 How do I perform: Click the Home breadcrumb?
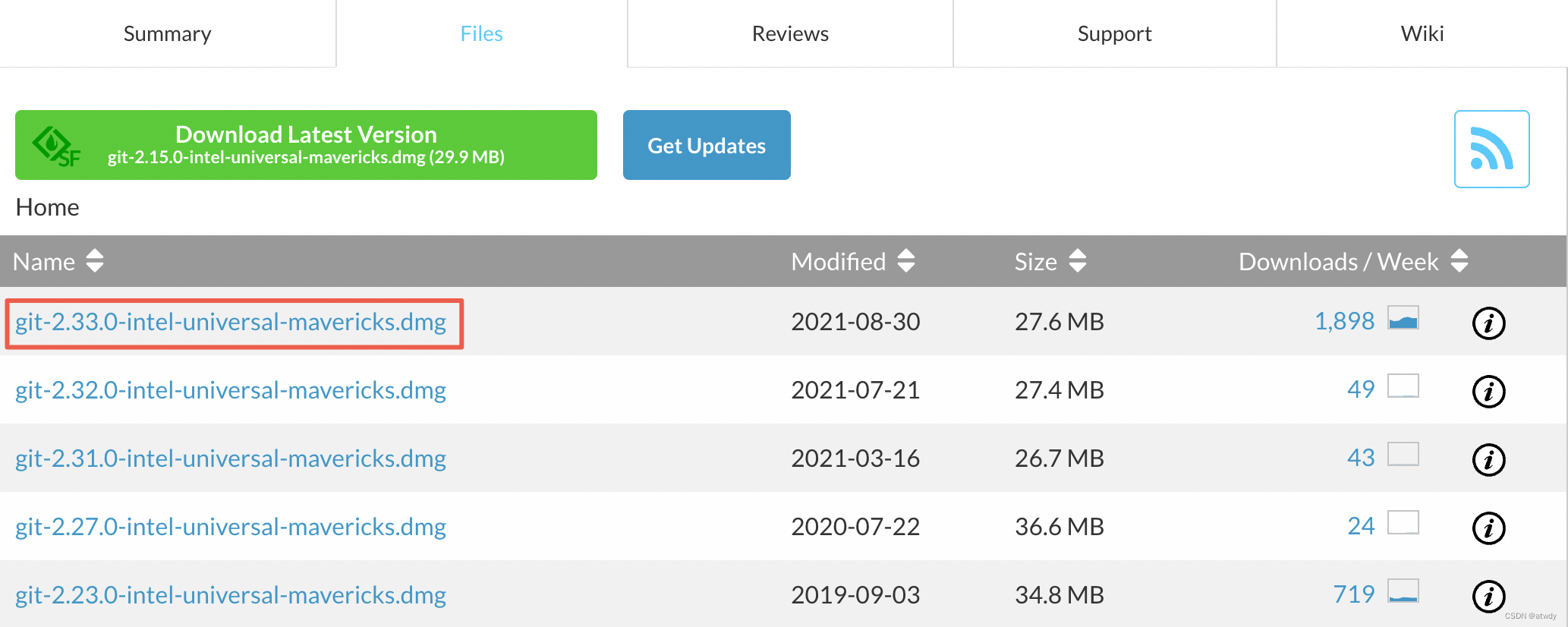48,207
